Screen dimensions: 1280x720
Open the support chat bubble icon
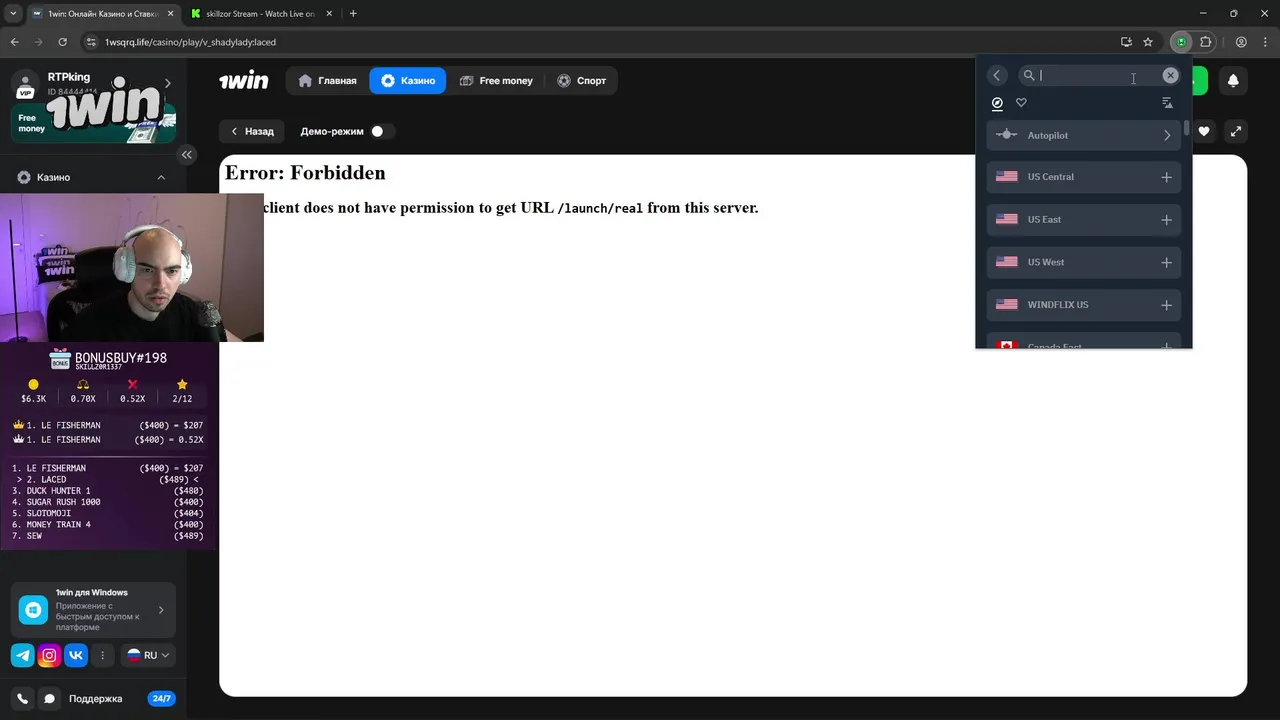coord(49,699)
